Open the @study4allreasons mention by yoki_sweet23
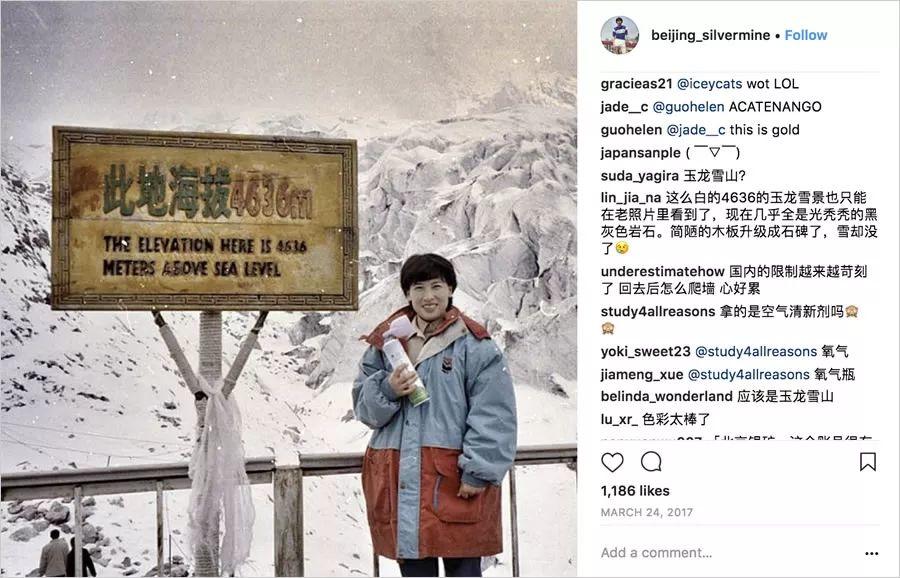This screenshot has width=900, height=578. [756, 351]
